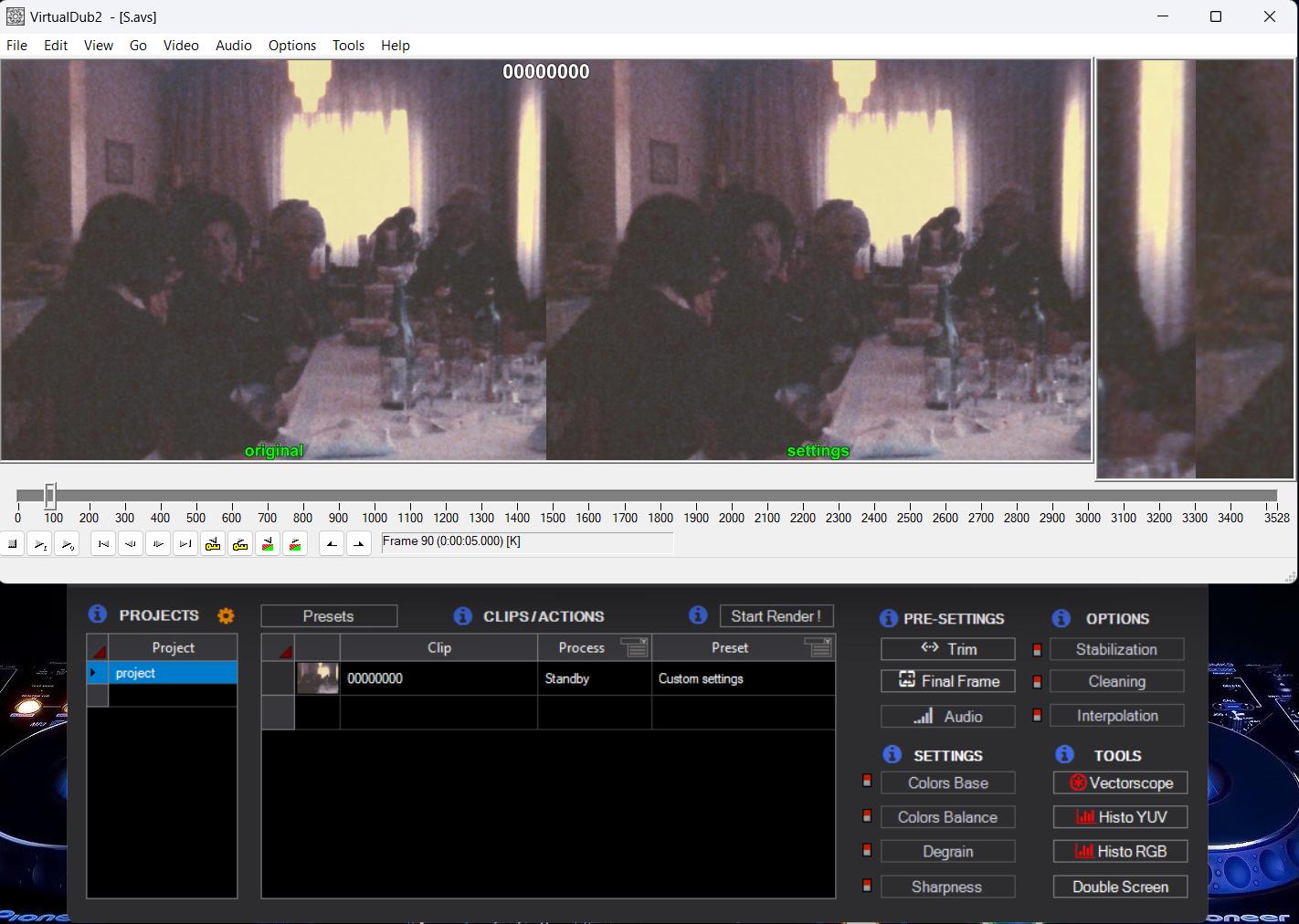Click the info icon next to TOOLS heading
The image size is (1299, 924).
click(1065, 754)
